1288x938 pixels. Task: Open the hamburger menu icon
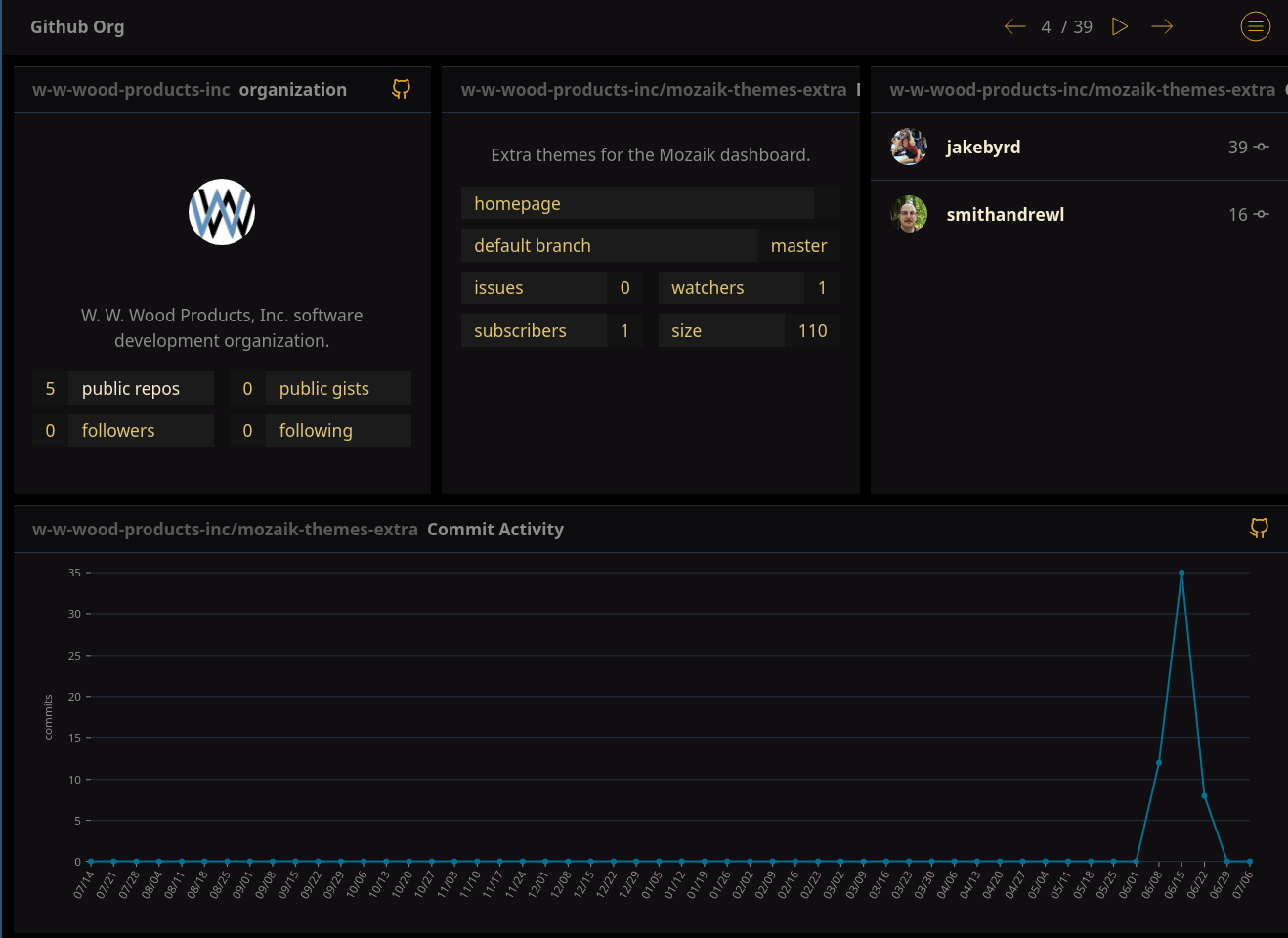click(x=1256, y=26)
